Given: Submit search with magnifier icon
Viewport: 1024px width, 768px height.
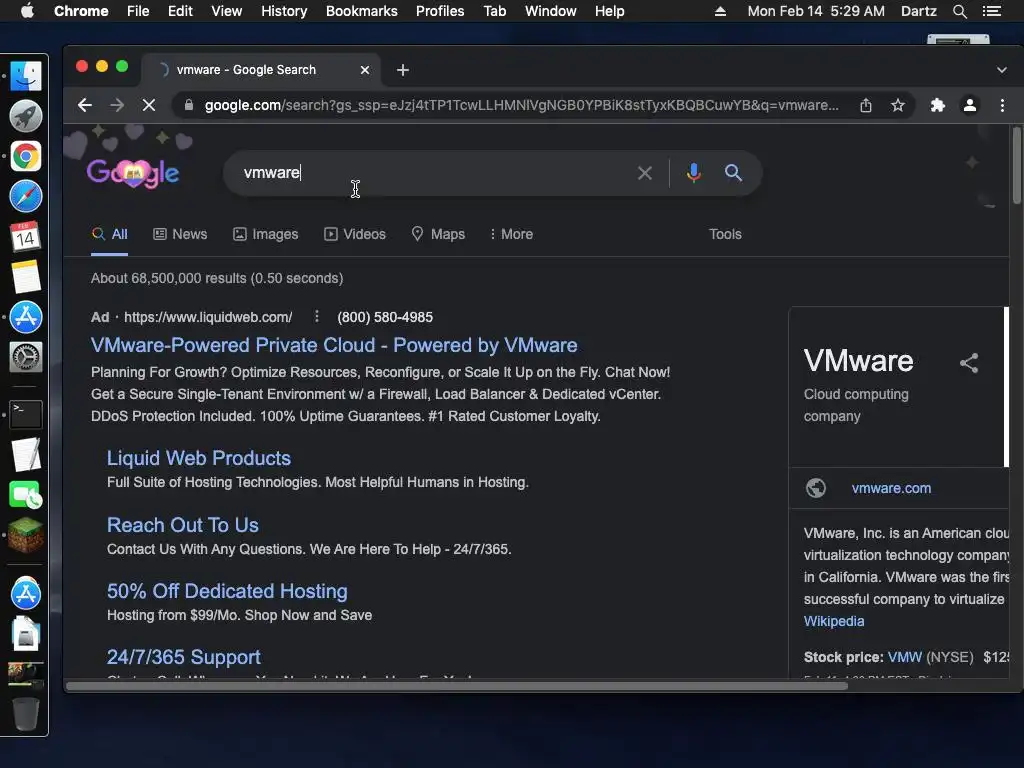Looking at the screenshot, I should point(733,173).
